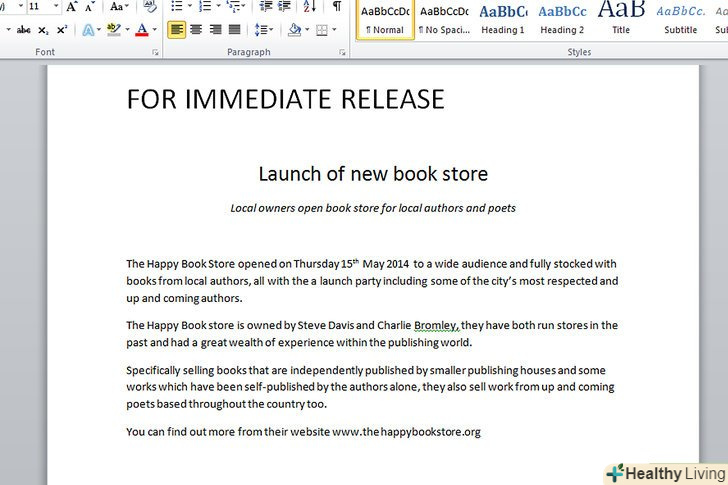
Task: Toggle superscript formatting
Action: [x=62, y=30]
